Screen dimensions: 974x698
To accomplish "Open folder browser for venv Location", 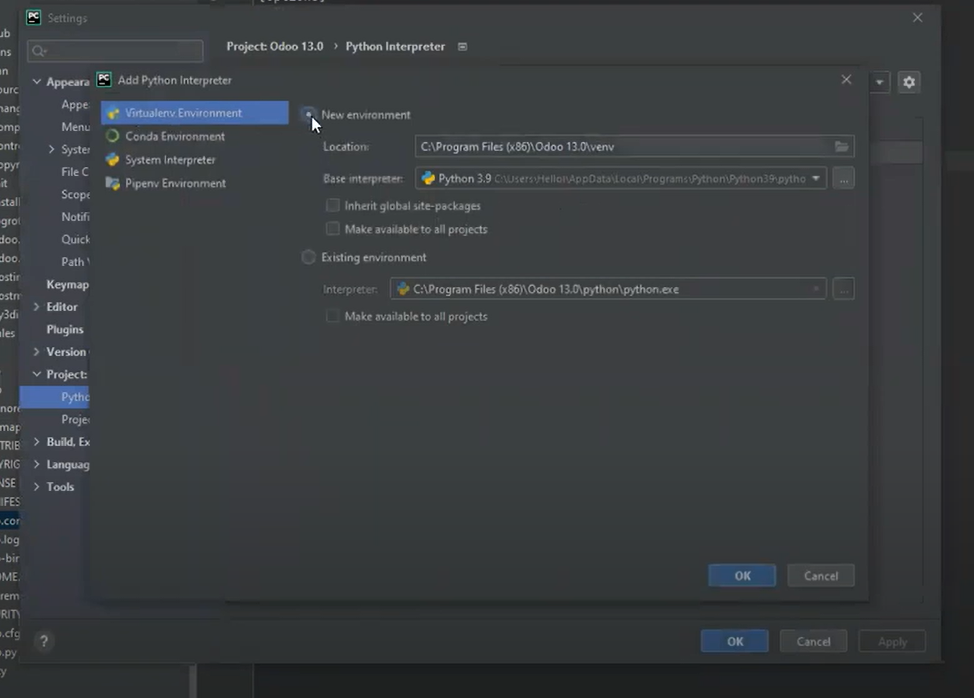I will [842, 147].
